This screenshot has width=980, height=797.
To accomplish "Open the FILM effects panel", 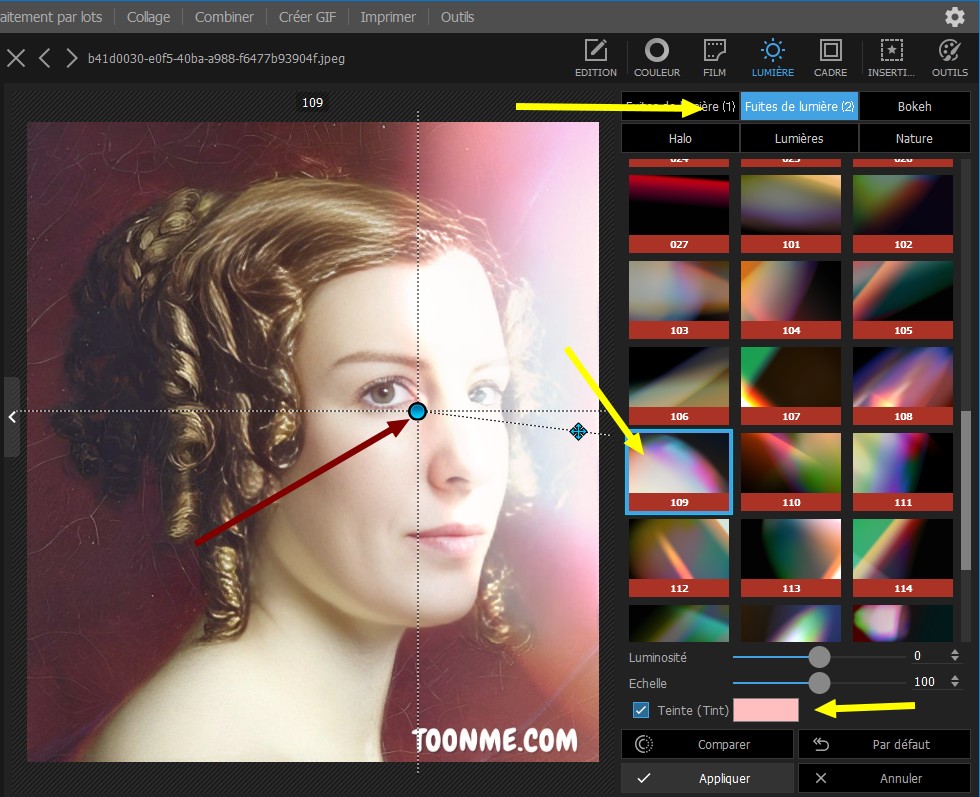I will [714, 58].
